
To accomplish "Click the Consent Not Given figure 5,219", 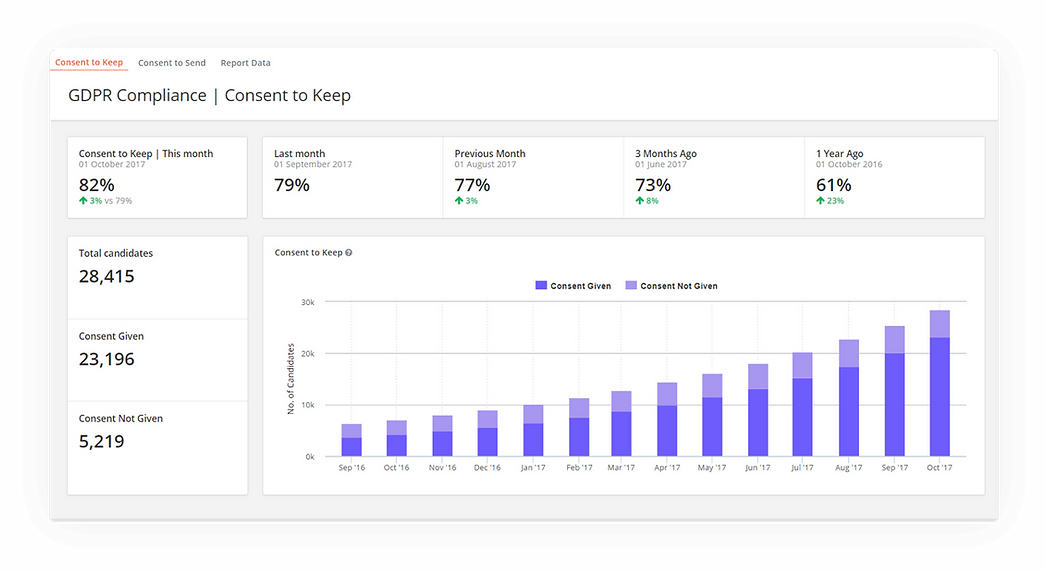I will 101,441.
